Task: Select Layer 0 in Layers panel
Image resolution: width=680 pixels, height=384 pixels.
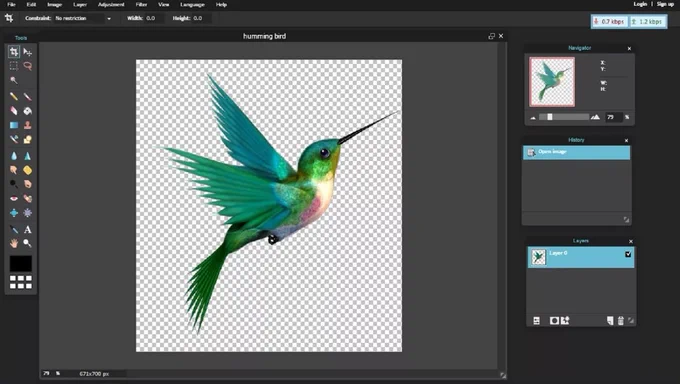Action: (x=581, y=257)
